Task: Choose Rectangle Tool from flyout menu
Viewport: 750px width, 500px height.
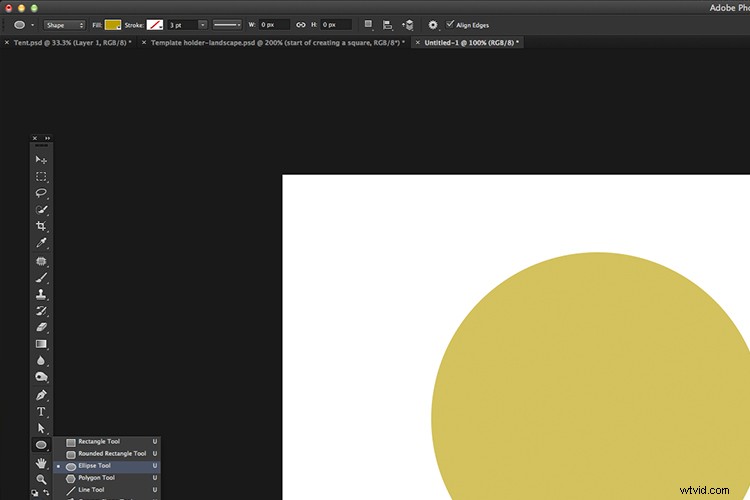Action: [x=107, y=442]
